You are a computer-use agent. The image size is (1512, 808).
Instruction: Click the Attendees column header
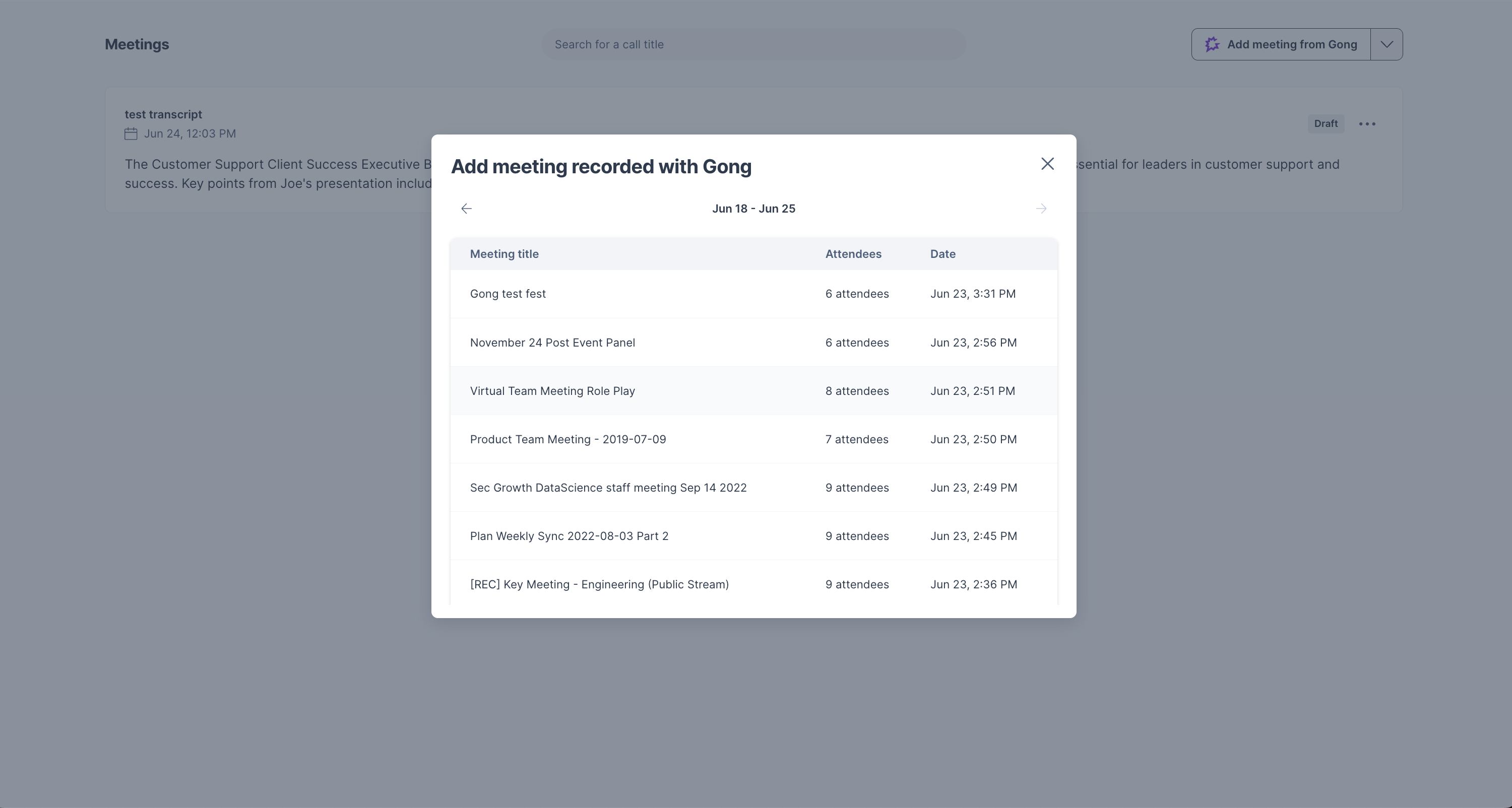tap(853, 254)
